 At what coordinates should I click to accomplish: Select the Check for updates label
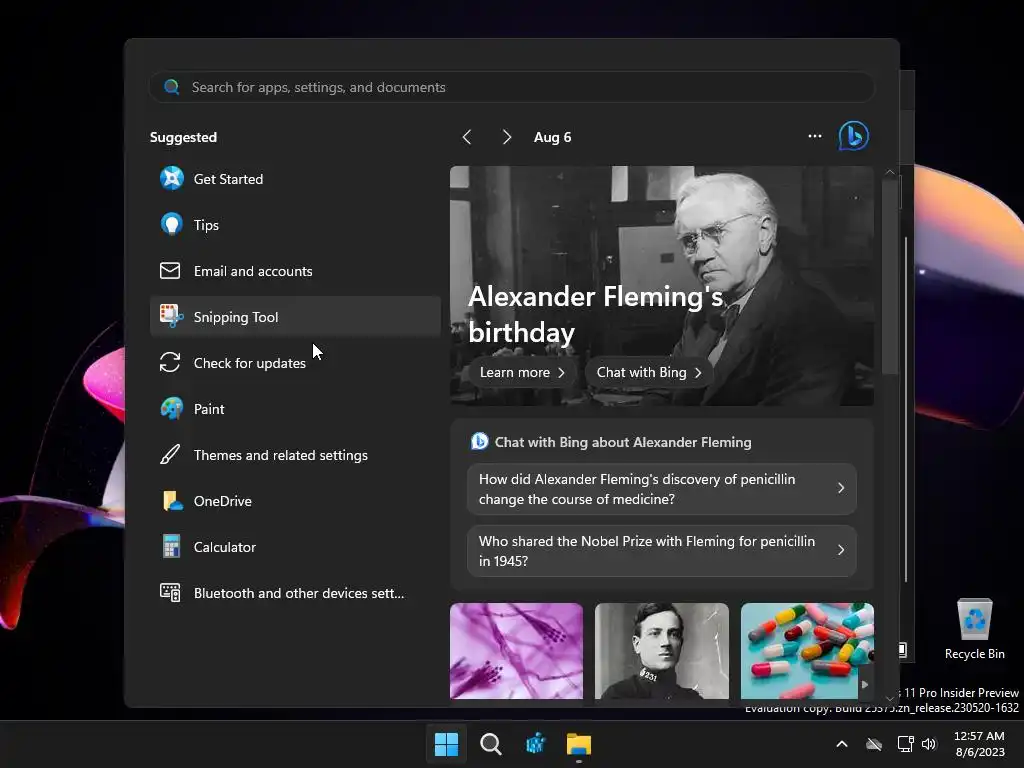(249, 363)
